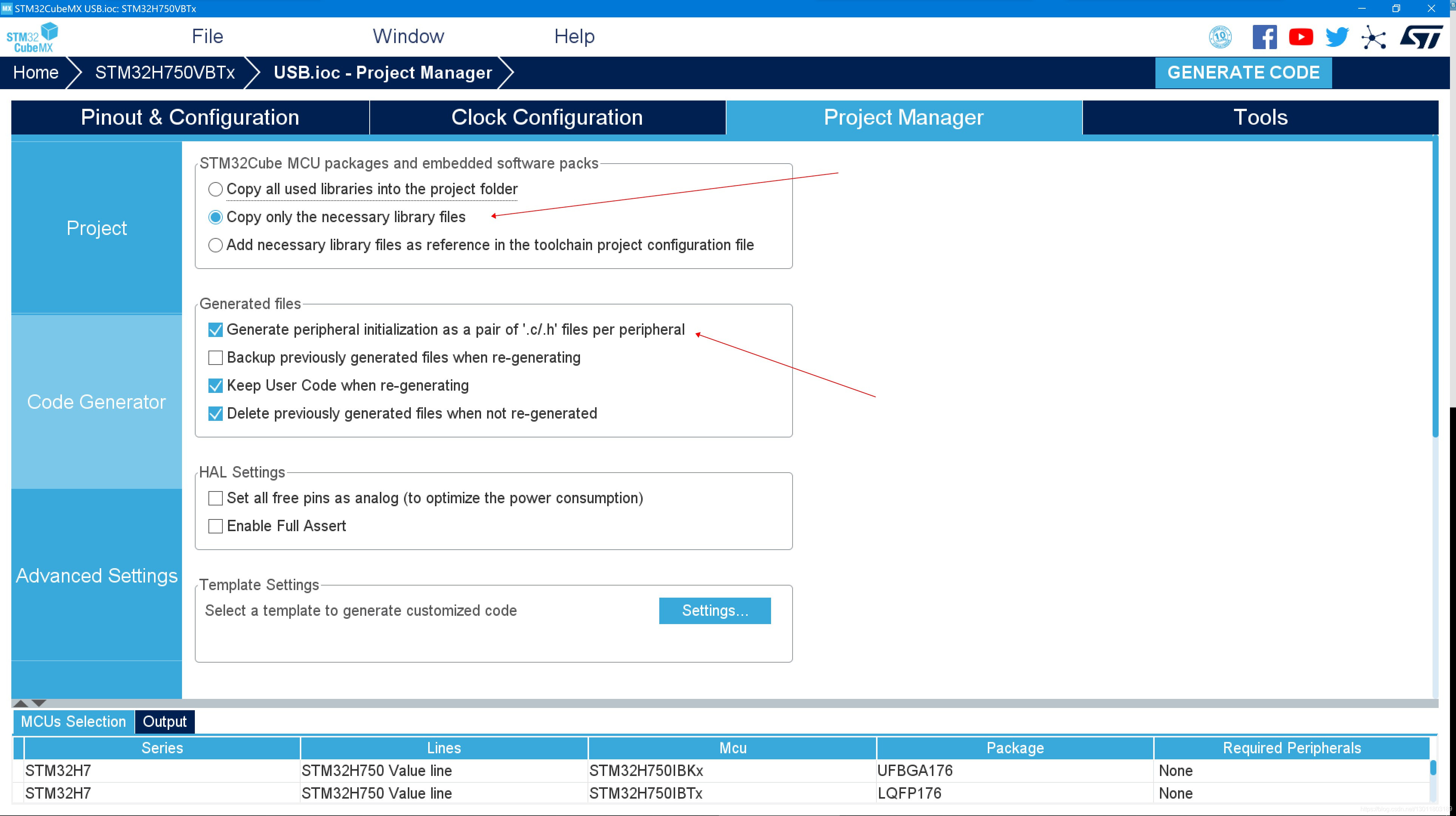Open the Twitter icon link
Viewport: 1456px width, 816px height.
pyautogui.click(x=1337, y=37)
